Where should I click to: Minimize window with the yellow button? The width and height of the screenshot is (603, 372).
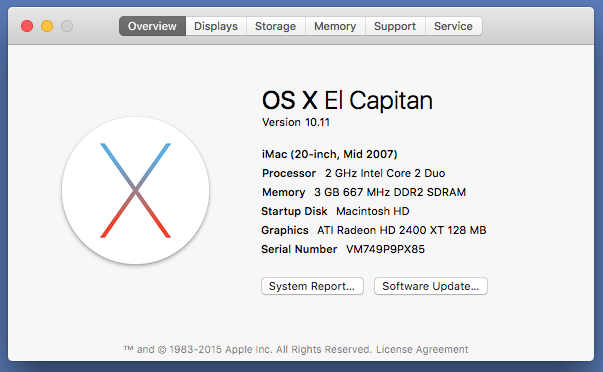coord(47,26)
